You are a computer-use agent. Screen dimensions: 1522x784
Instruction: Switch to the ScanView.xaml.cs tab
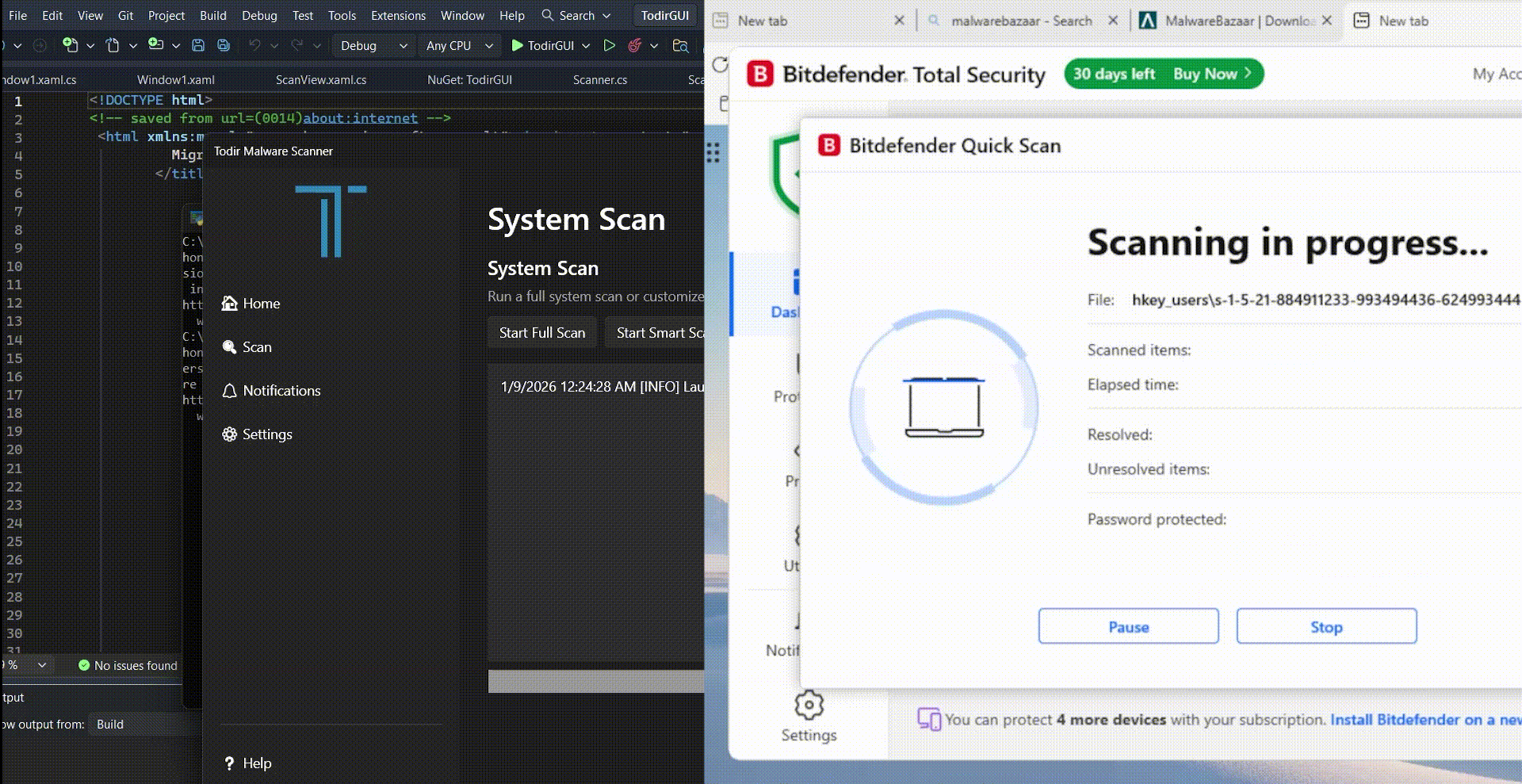pyautogui.click(x=320, y=79)
